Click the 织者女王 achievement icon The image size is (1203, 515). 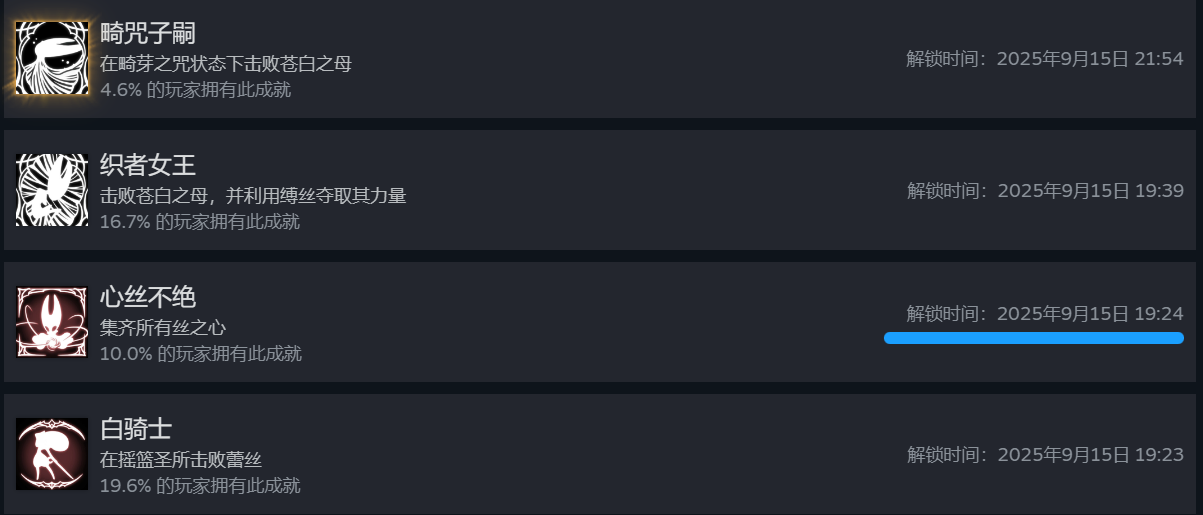(x=52, y=190)
